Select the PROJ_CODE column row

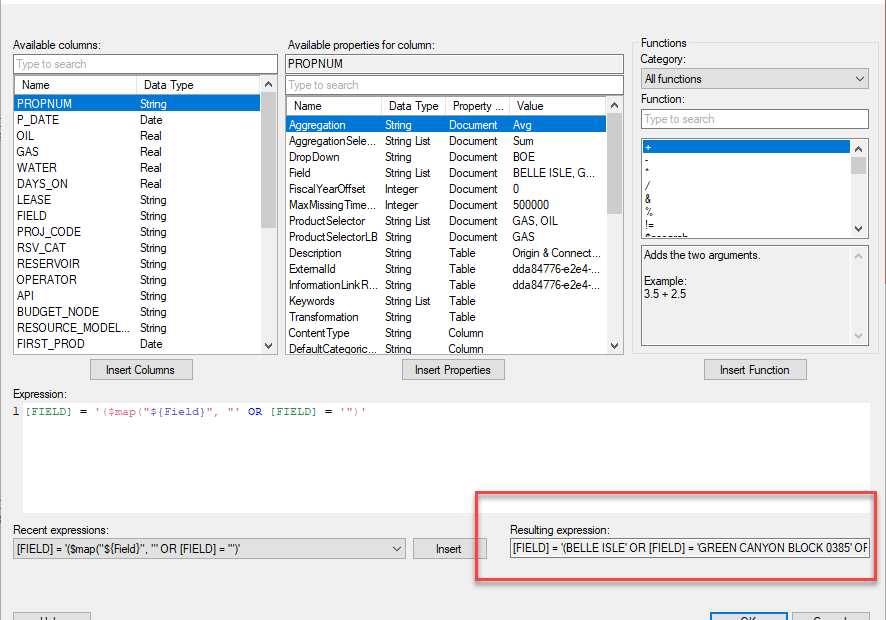click(137, 232)
